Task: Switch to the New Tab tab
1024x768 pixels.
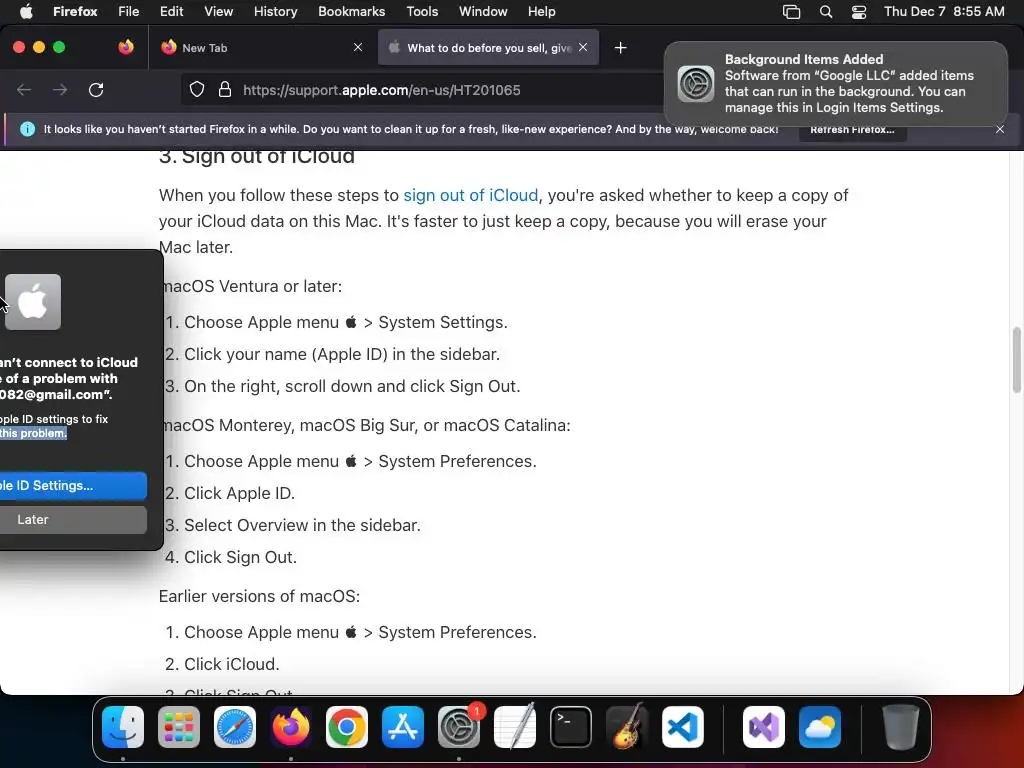Action: 261,48
